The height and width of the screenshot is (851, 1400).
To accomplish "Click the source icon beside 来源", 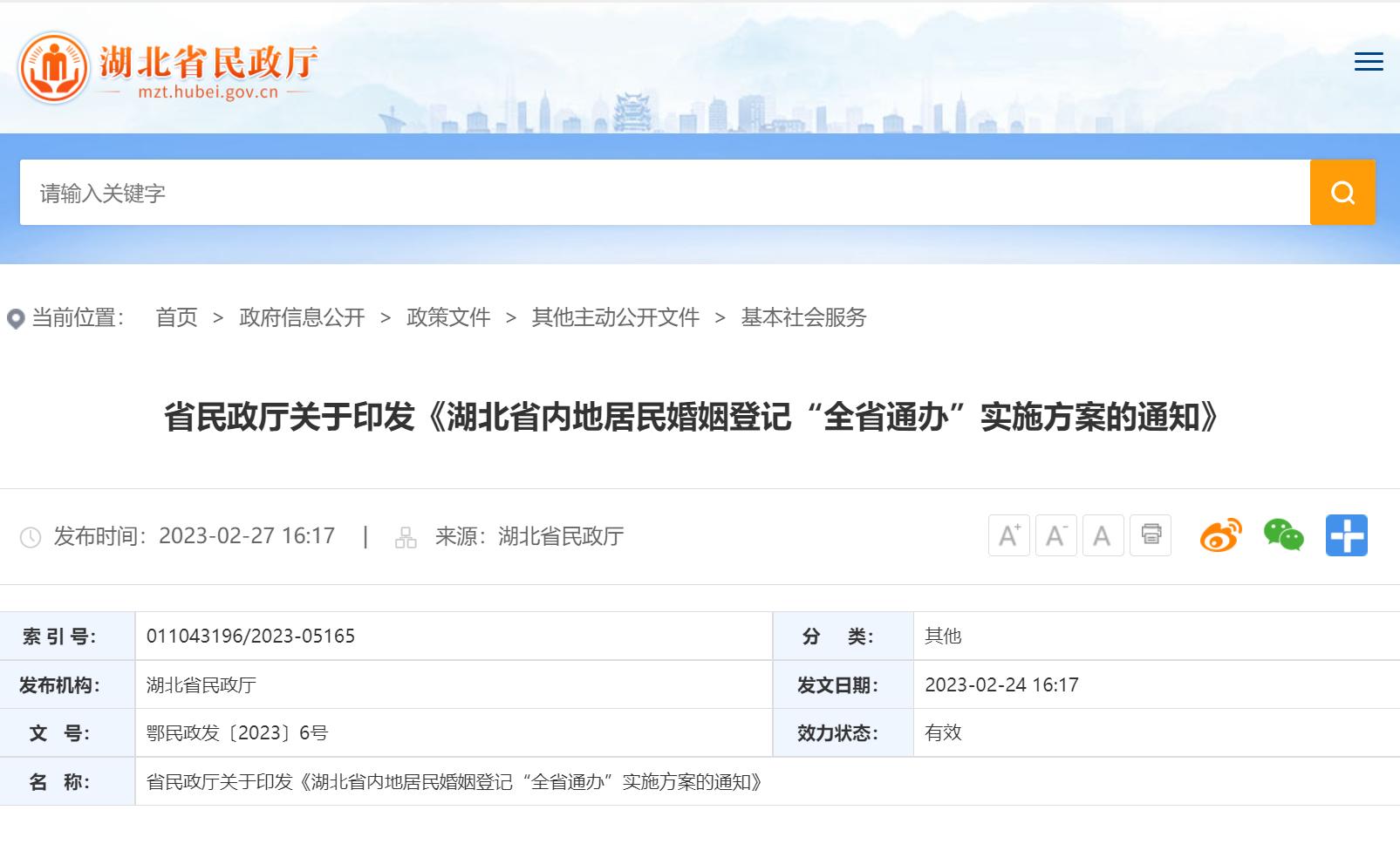I will point(406,536).
